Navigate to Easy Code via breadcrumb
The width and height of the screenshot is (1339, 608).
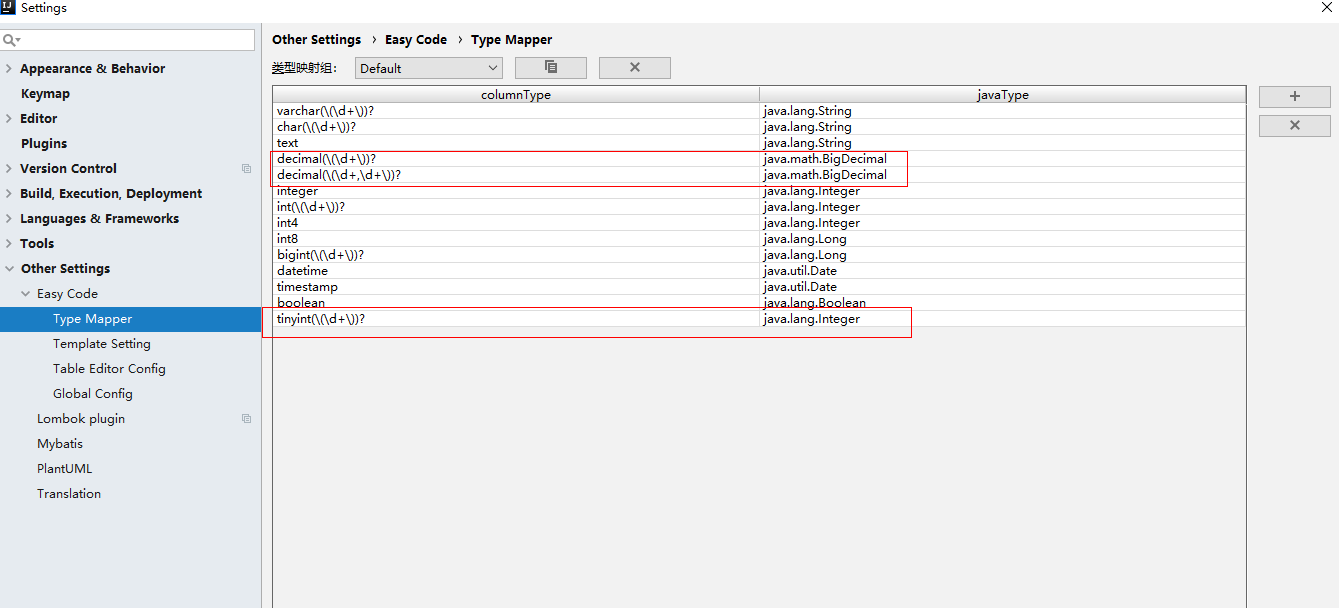coord(416,39)
